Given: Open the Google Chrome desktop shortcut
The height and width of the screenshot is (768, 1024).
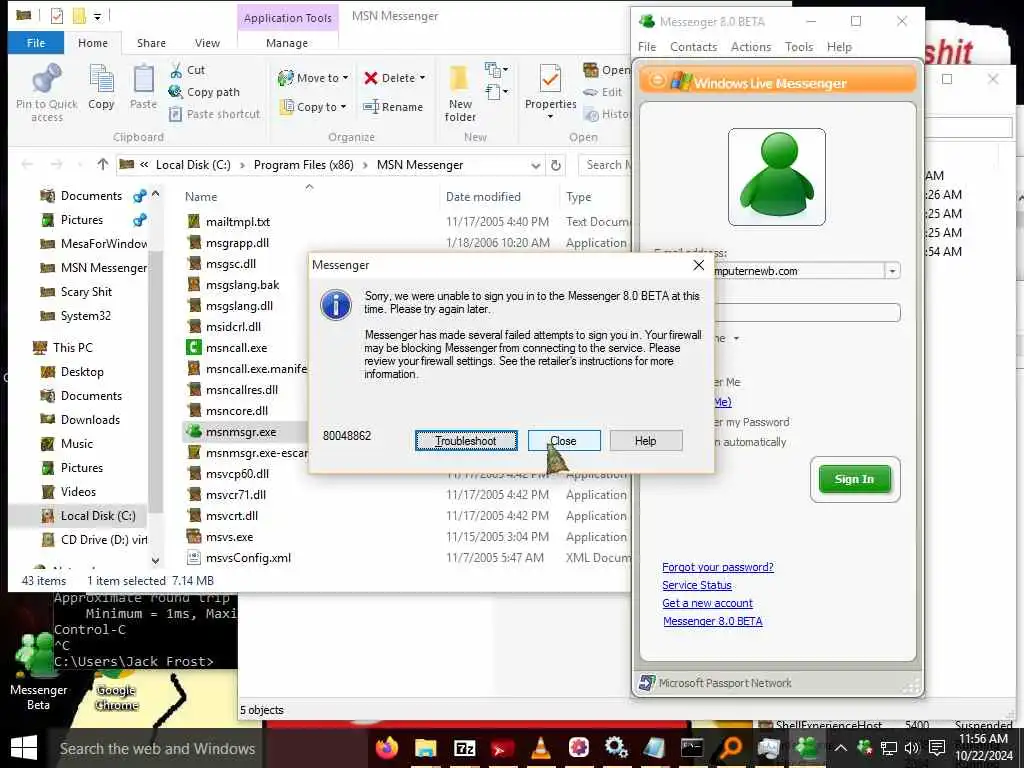Looking at the screenshot, I should pyautogui.click(x=116, y=689).
